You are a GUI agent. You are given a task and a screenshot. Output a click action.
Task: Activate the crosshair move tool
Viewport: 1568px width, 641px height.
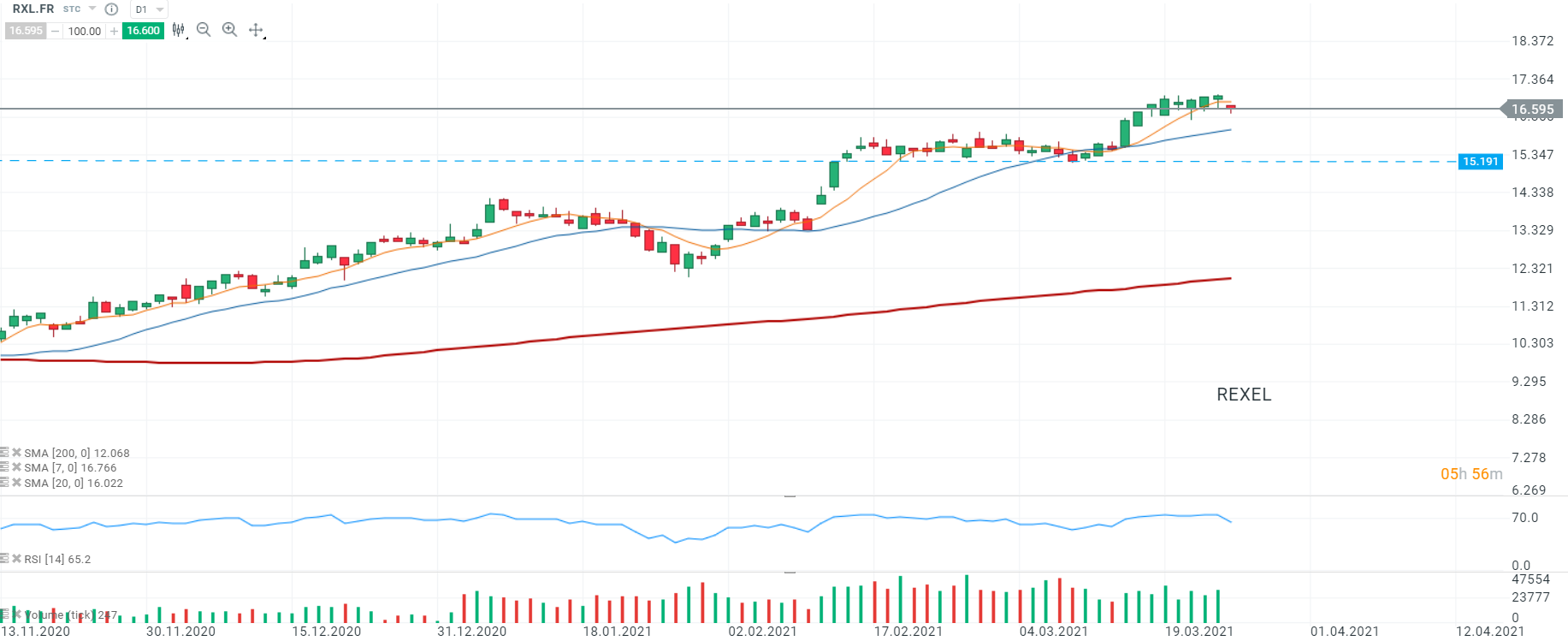tap(256, 30)
